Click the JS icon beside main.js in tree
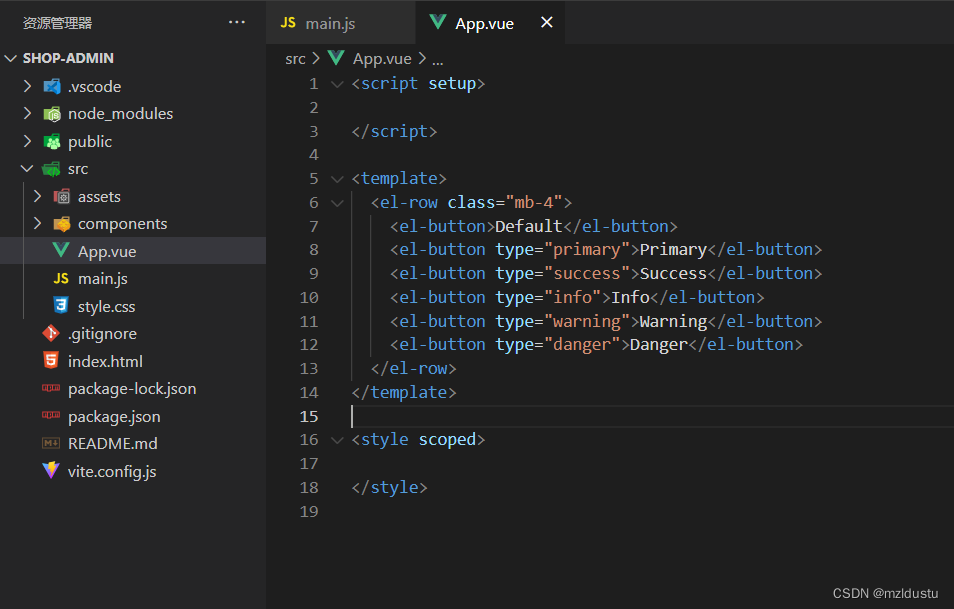954x609 pixels. pyautogui.click(x=61, y=279)
